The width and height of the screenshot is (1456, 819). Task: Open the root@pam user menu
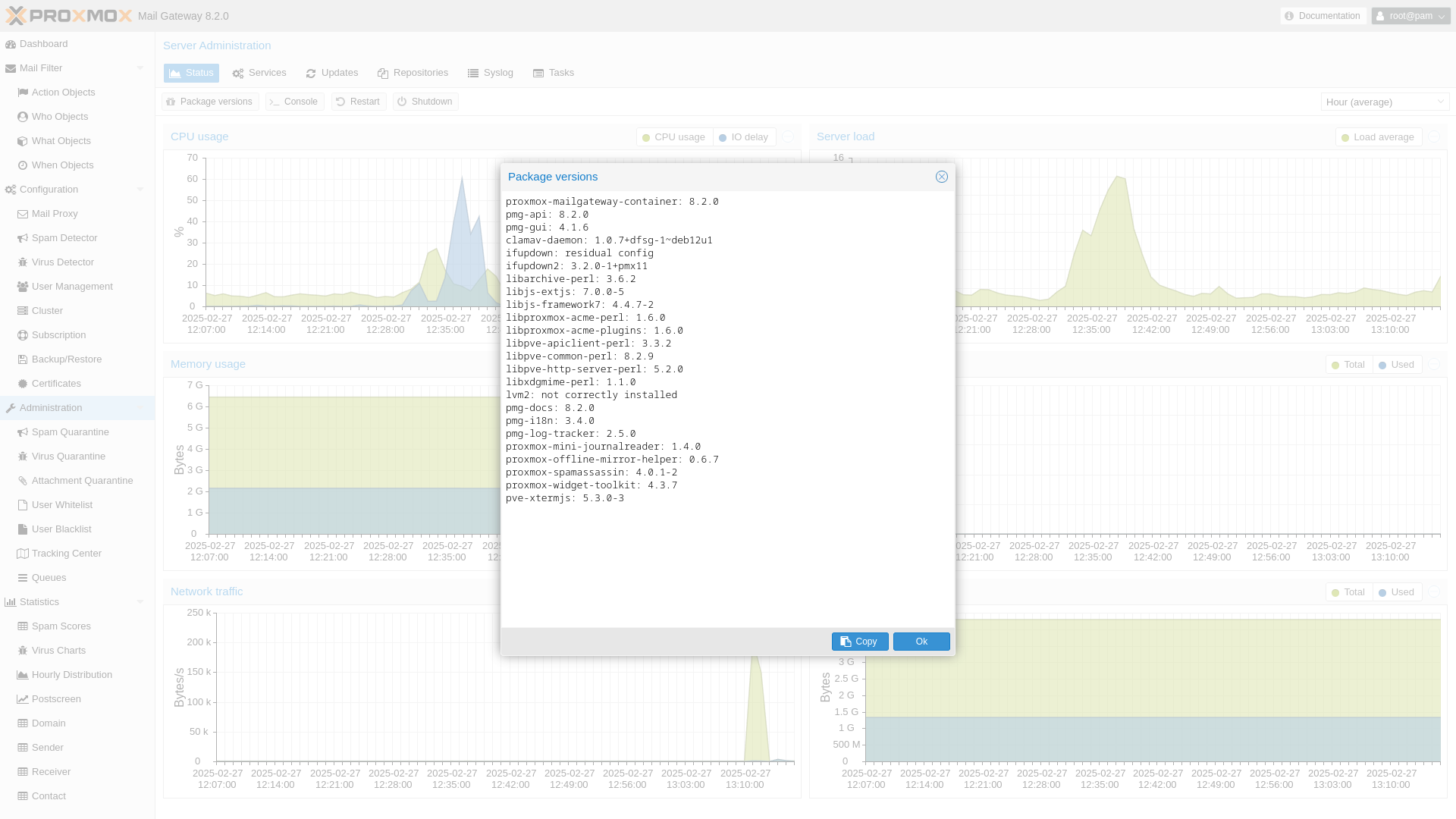1410,16
